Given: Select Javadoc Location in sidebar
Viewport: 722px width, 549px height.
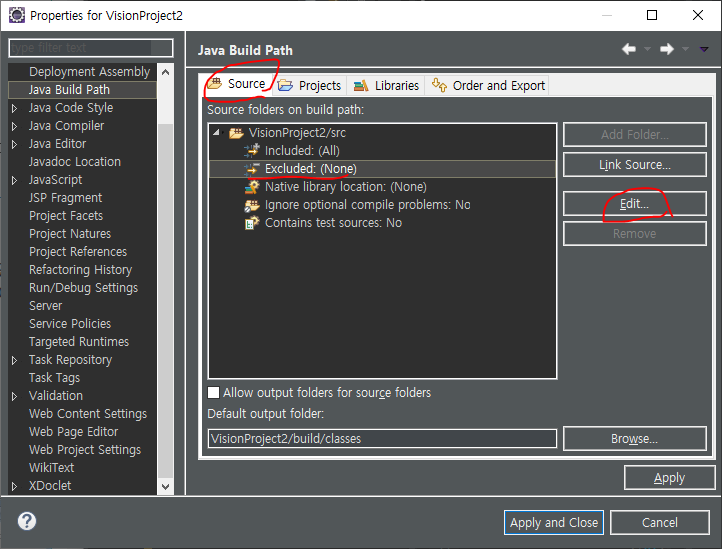Looking at the screenshot, I should 75,162.
